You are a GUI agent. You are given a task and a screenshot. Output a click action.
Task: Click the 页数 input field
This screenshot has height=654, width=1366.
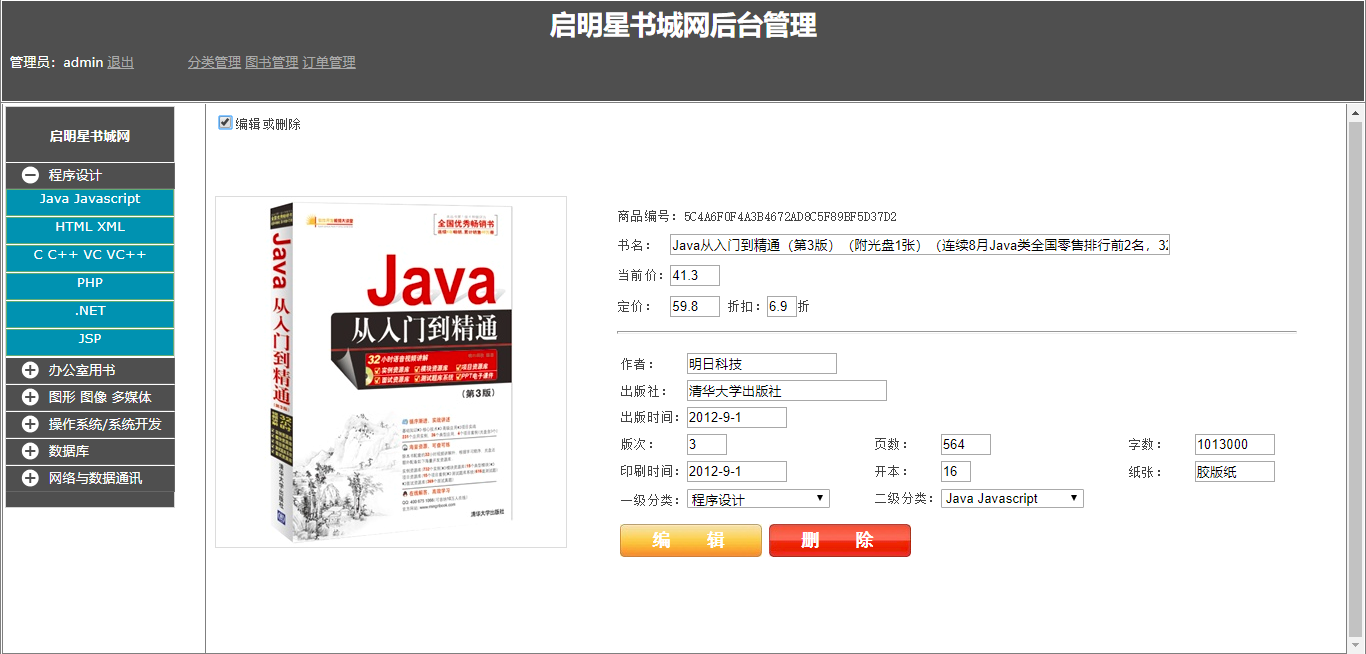[966, 445]
